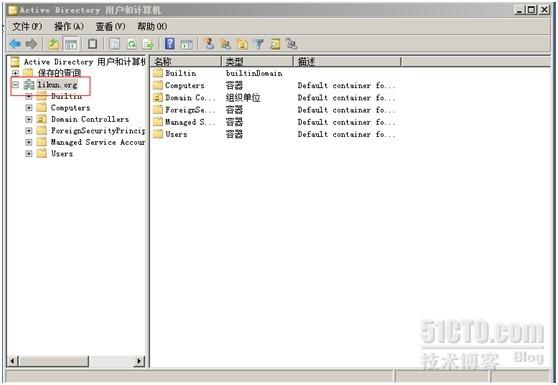Select Users in the left tree
558x385 pixels.
(x=62, y=153)
